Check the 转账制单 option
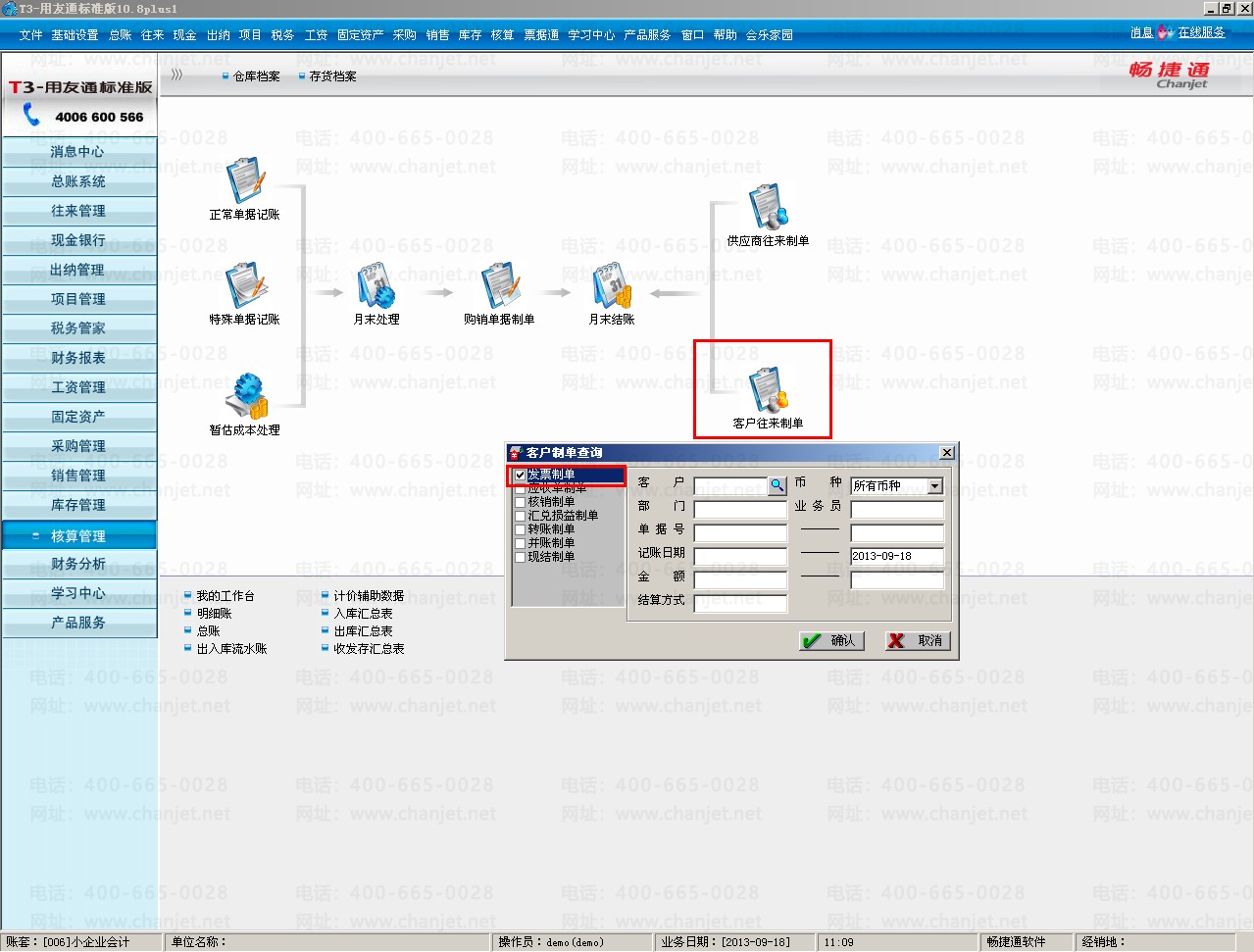This screenshot has width=1254, height=952. tap(521, 529)
